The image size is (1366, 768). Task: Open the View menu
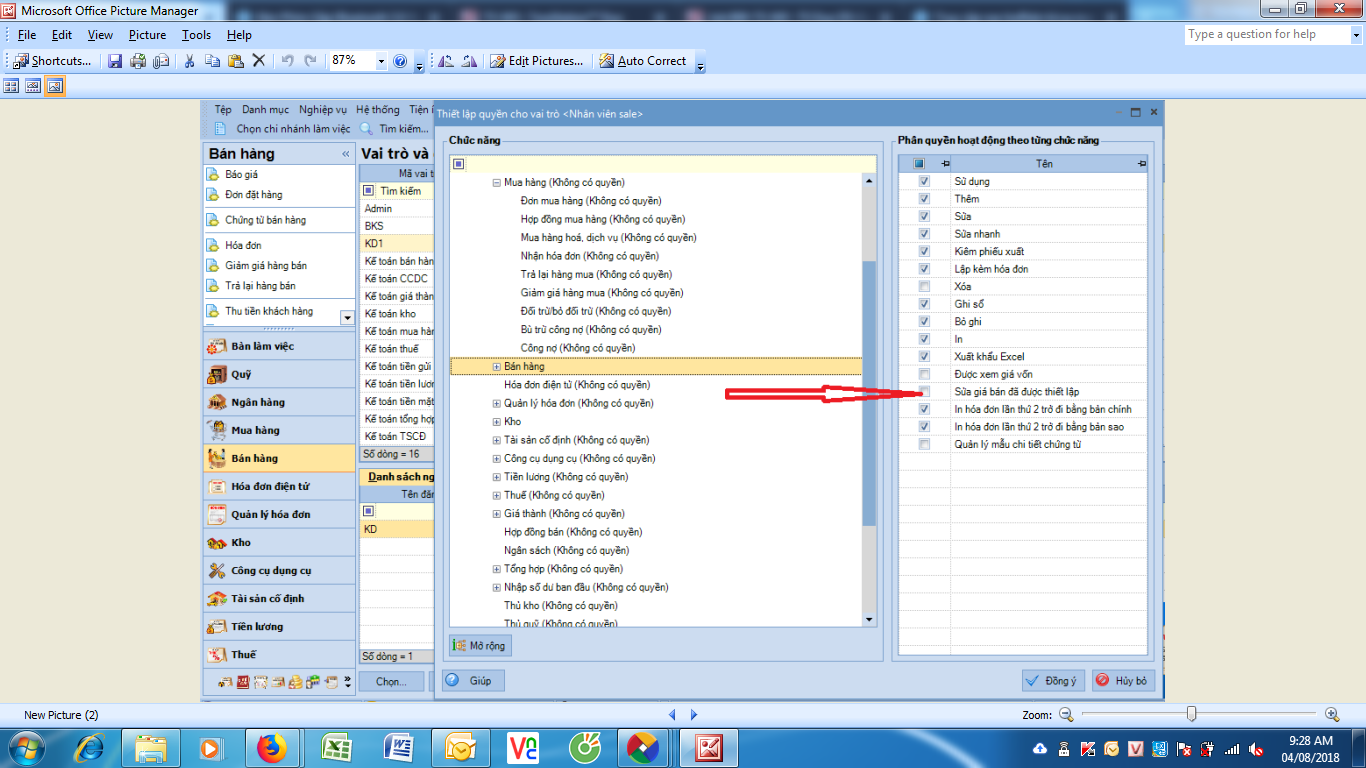click(x=100, y=35)
